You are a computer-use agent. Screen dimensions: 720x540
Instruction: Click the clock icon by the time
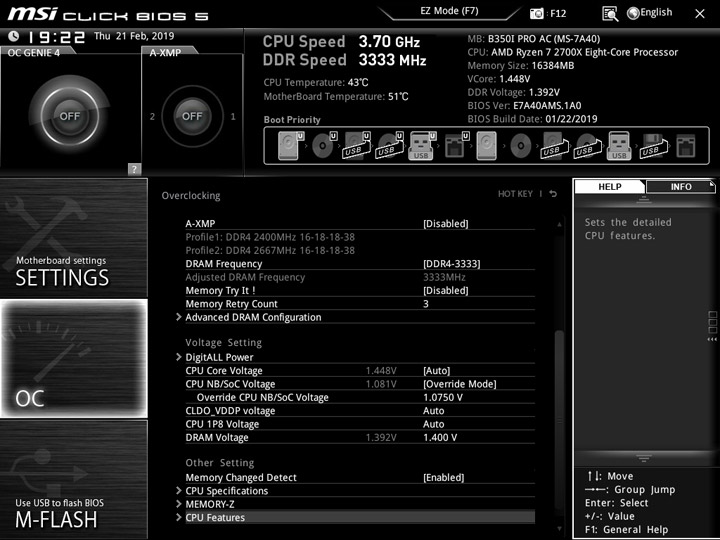(x=13, y=36)
